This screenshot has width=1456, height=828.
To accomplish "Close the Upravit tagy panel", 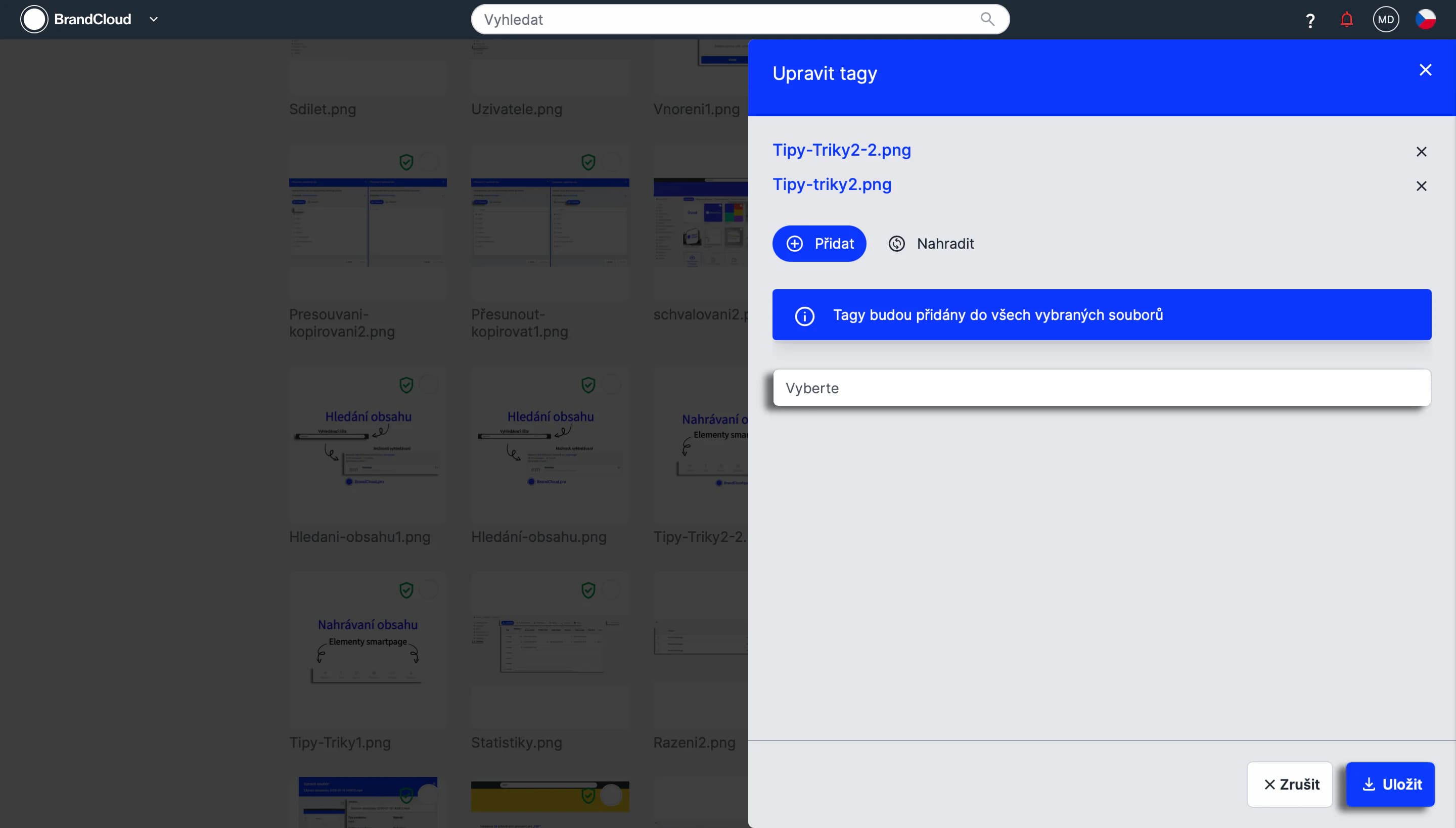I will click(x=1425, y=70).
